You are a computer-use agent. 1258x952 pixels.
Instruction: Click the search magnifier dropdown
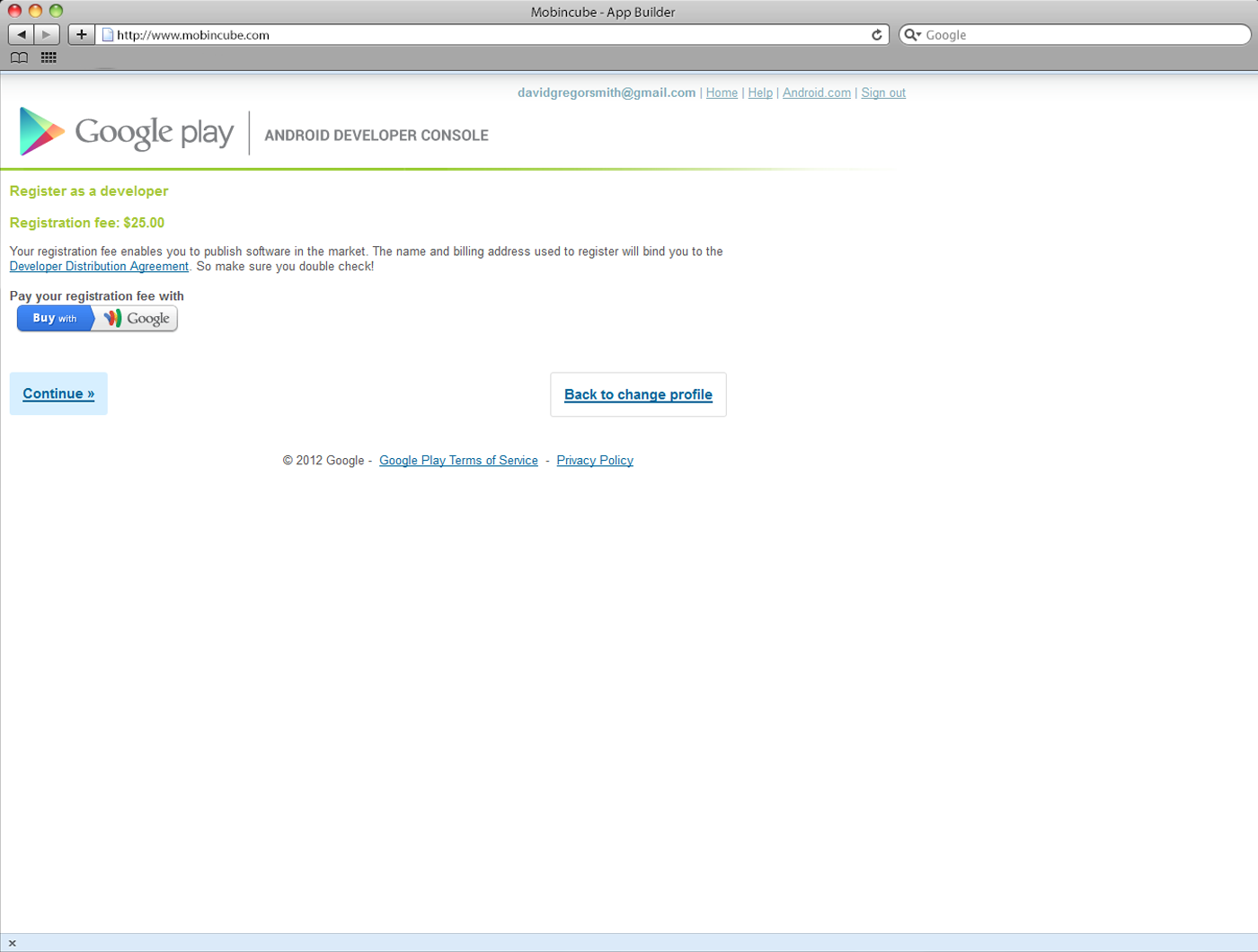click(x=913, y=35)
